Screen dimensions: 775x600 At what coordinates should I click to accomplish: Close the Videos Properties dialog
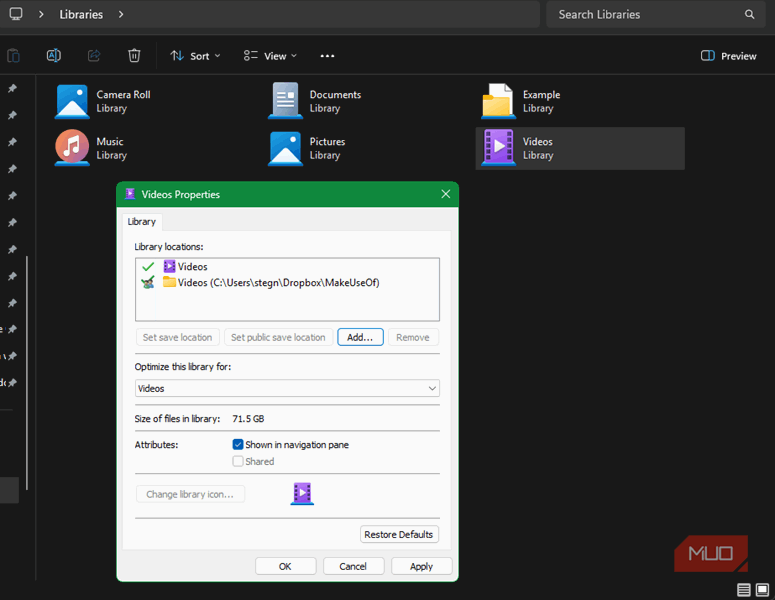(445, 194)
